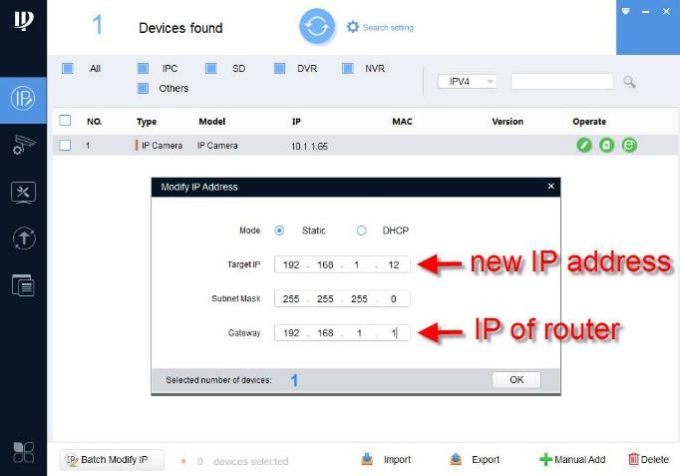680x476 pixels.
Task: Check the box for device row 1
Action: tap(65, 145)
